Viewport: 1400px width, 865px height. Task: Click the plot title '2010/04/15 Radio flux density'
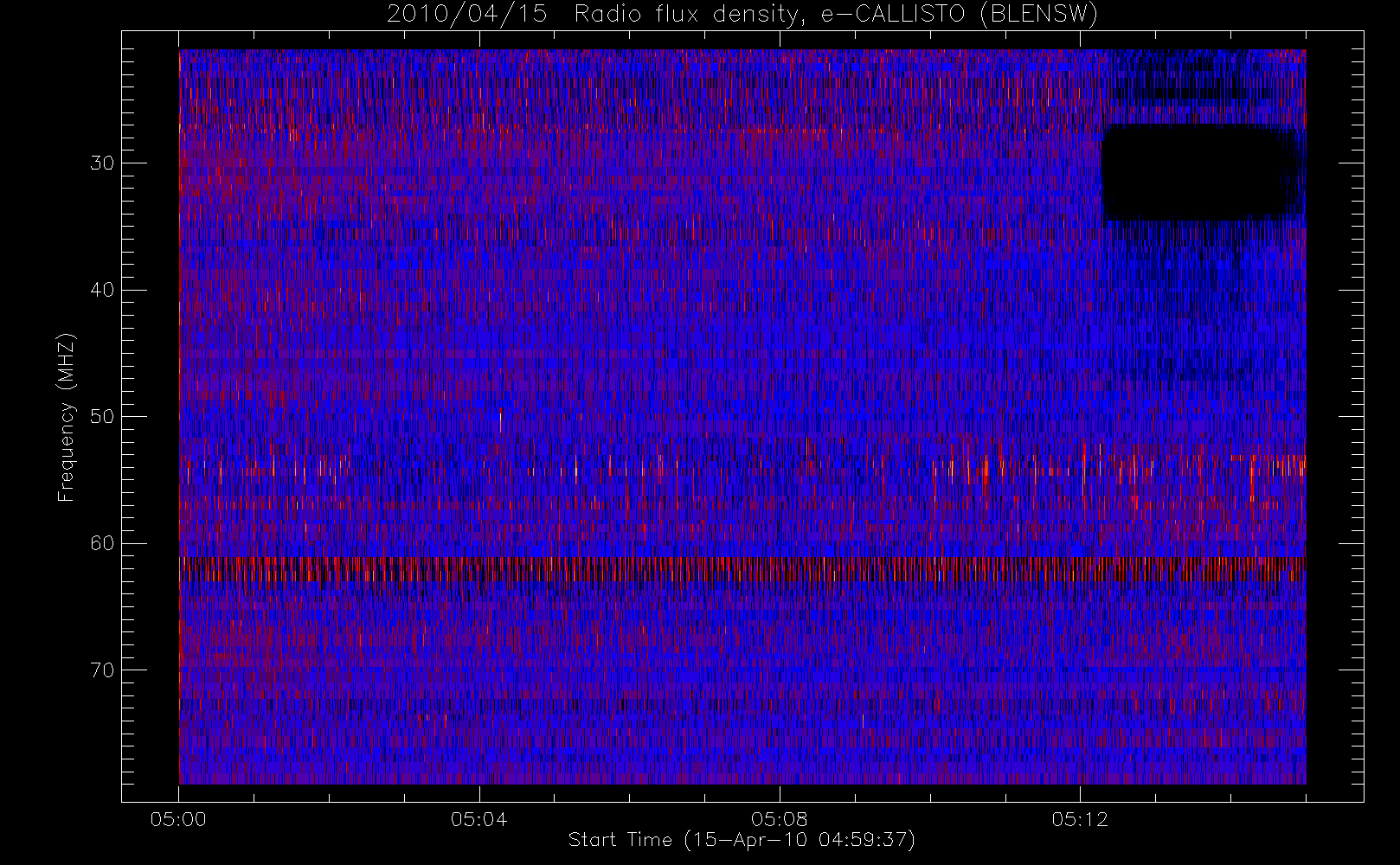(x=742, y=15)
